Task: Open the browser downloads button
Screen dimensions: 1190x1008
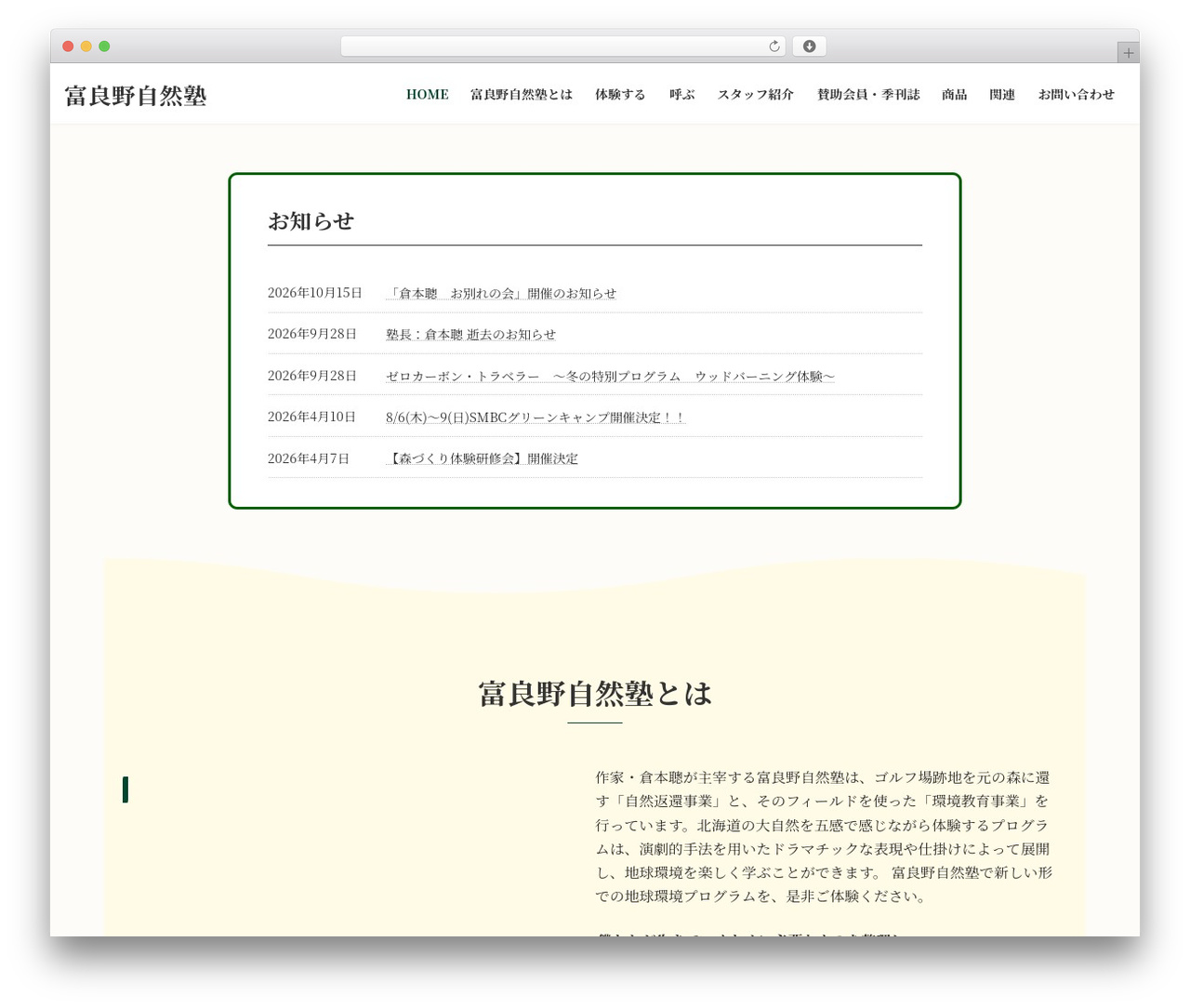Action: pos(809,46)
